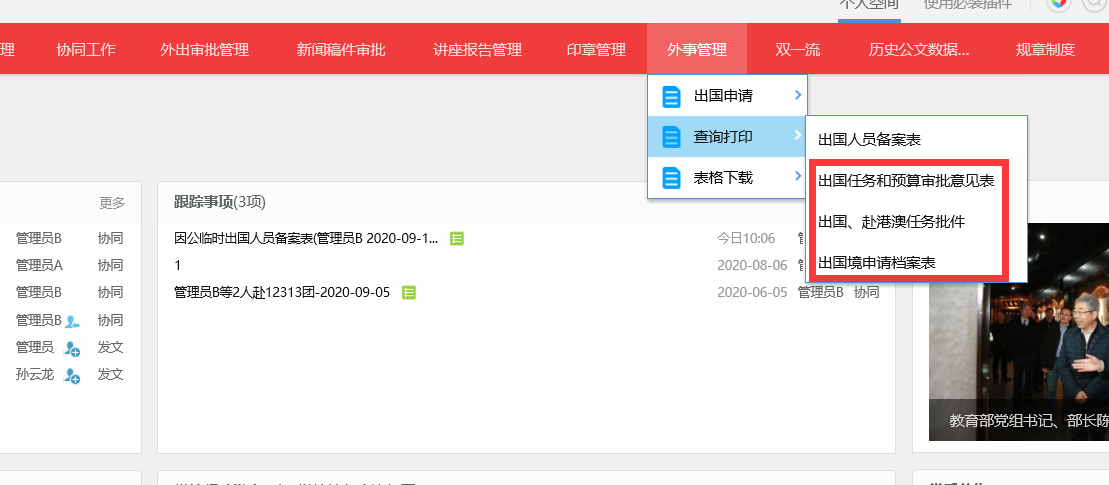Select 出国、赴港澳任务批件 menu entry
Viewport: 1109px width, 485px height.
(891, 221)
